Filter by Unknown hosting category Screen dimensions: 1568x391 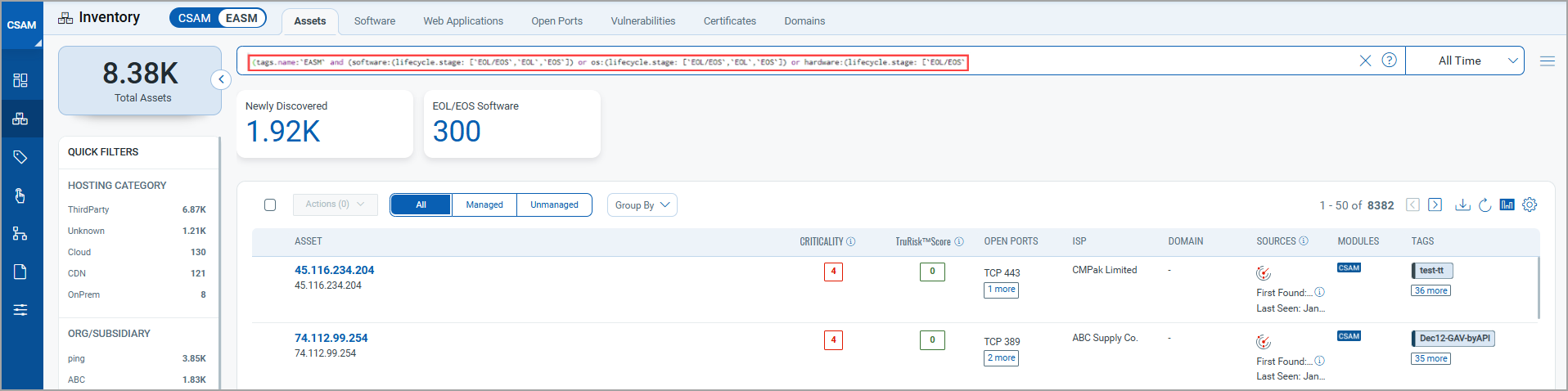coord(137,231)
